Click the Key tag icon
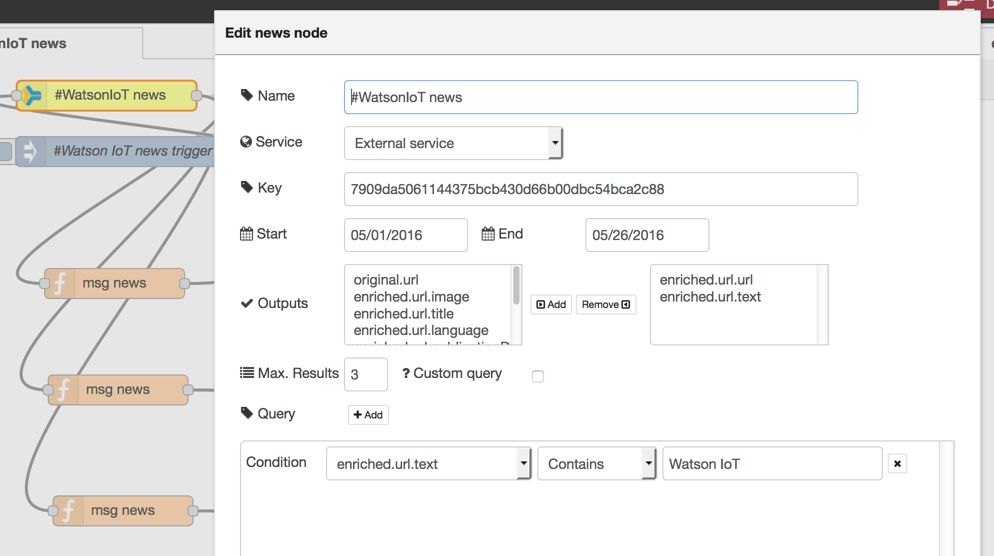994x556 pixels. [247, 188]
